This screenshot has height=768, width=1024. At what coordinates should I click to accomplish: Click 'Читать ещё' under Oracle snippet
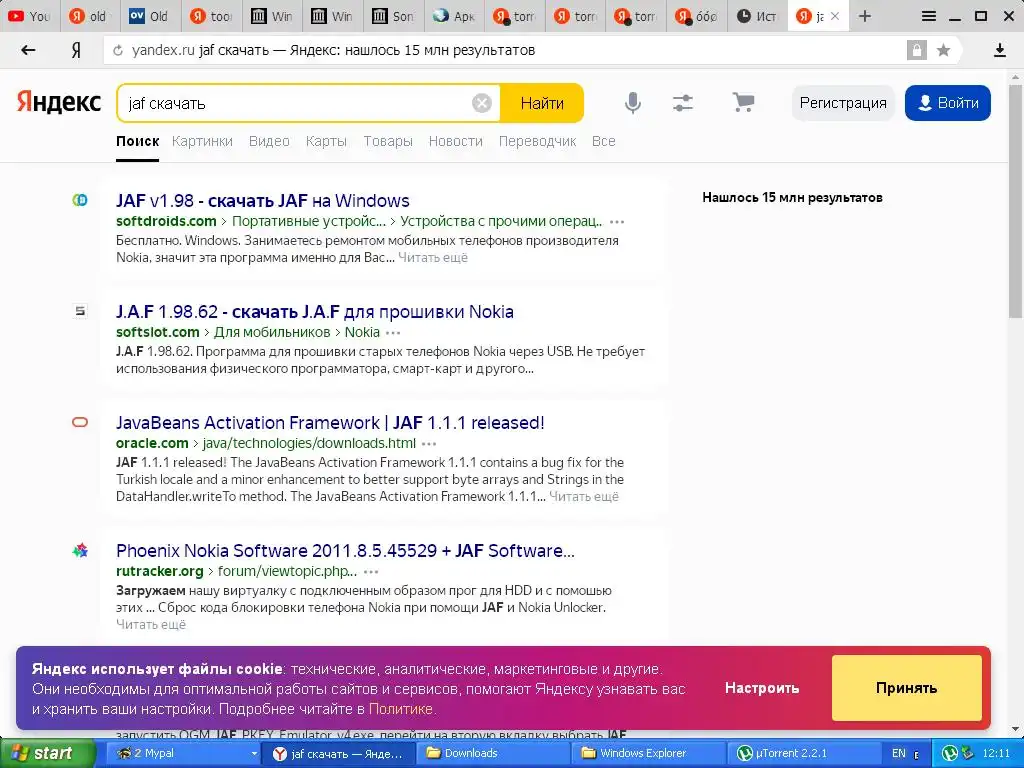(x=584, y=496)
